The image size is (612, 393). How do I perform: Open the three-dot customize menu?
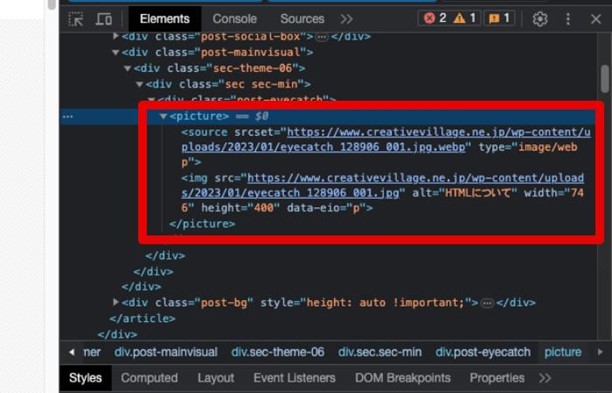[x=568, y=19]
